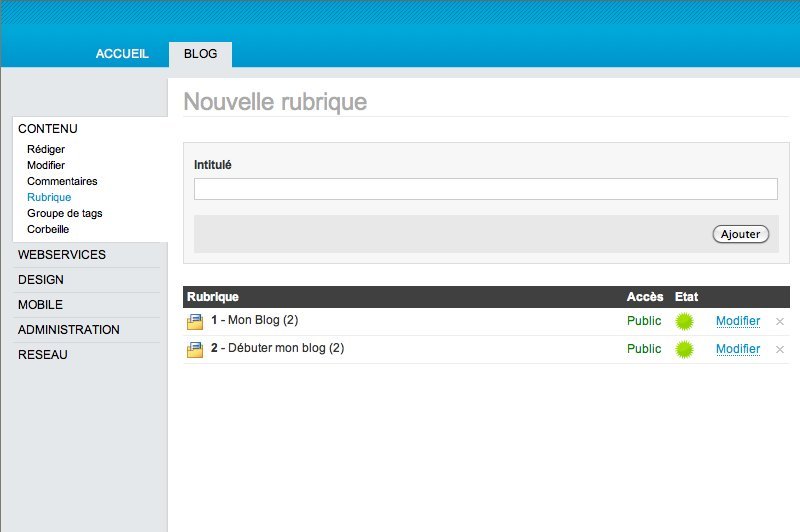Delete Débuter mon blog with X icon
Image resolution: width=800 pixels, height=532 pixels.
[x=780, y=350]
